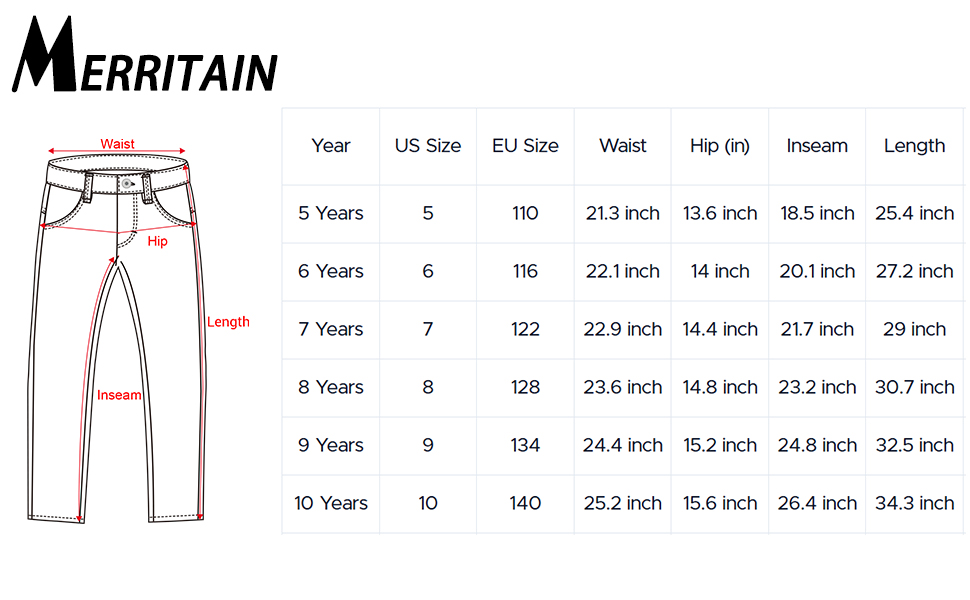Select the 5 Years row label
Image resolution: width=970 pixels, height=600 pixels.
pos(331,213)
